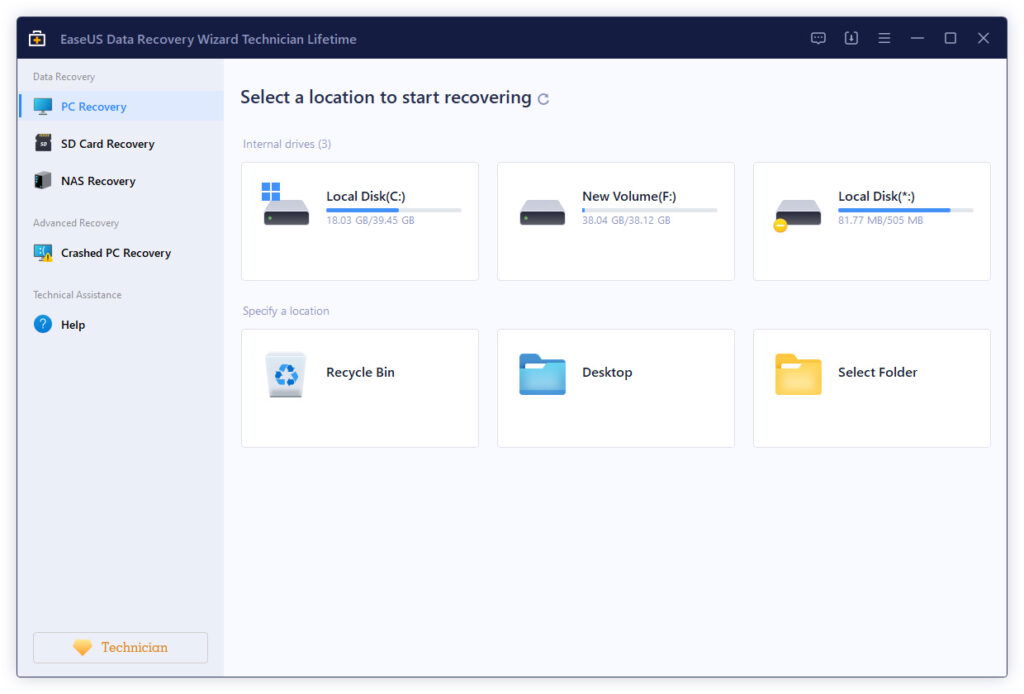1024x694 pixels.
Task: Click the 'Advanced Recovery' section label
Action: coord(76,223)
